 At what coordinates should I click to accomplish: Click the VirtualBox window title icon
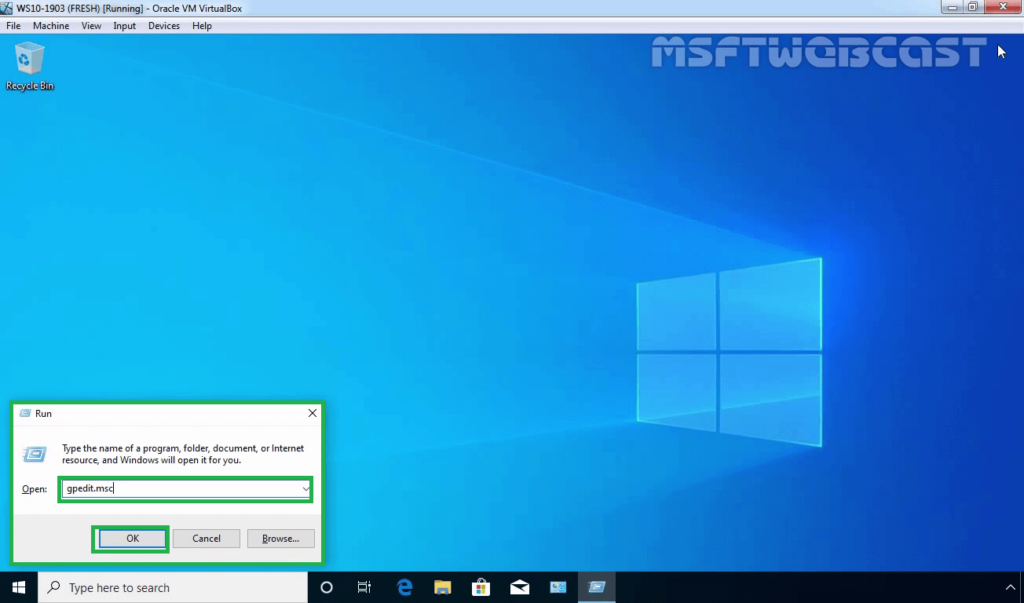(7, 8)
